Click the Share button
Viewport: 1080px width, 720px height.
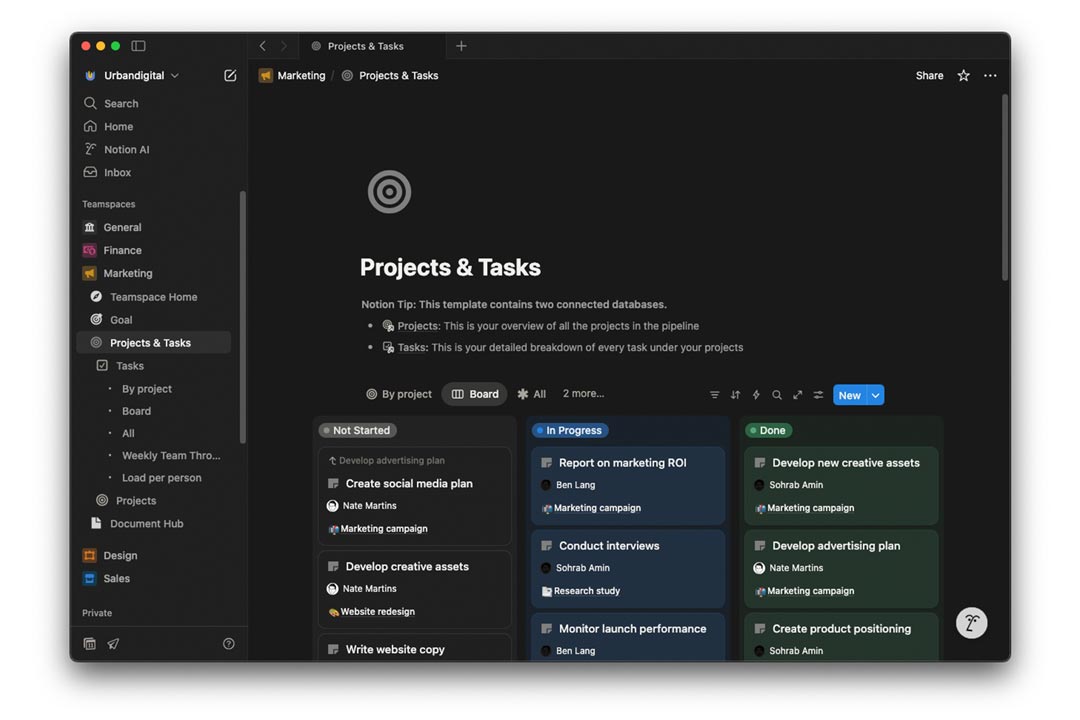[x=929, y=76]
